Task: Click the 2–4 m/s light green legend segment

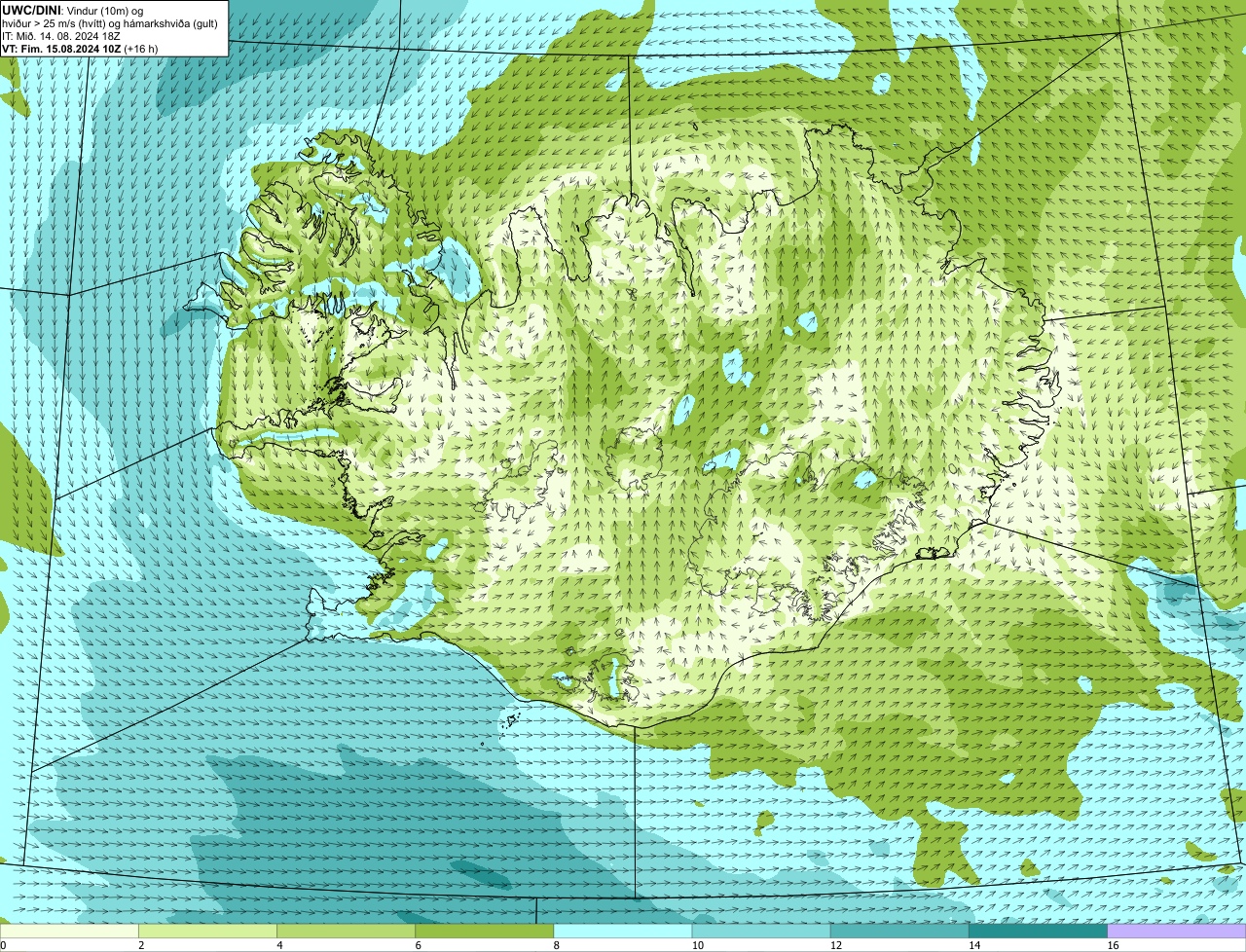Action: click(207, 932)
